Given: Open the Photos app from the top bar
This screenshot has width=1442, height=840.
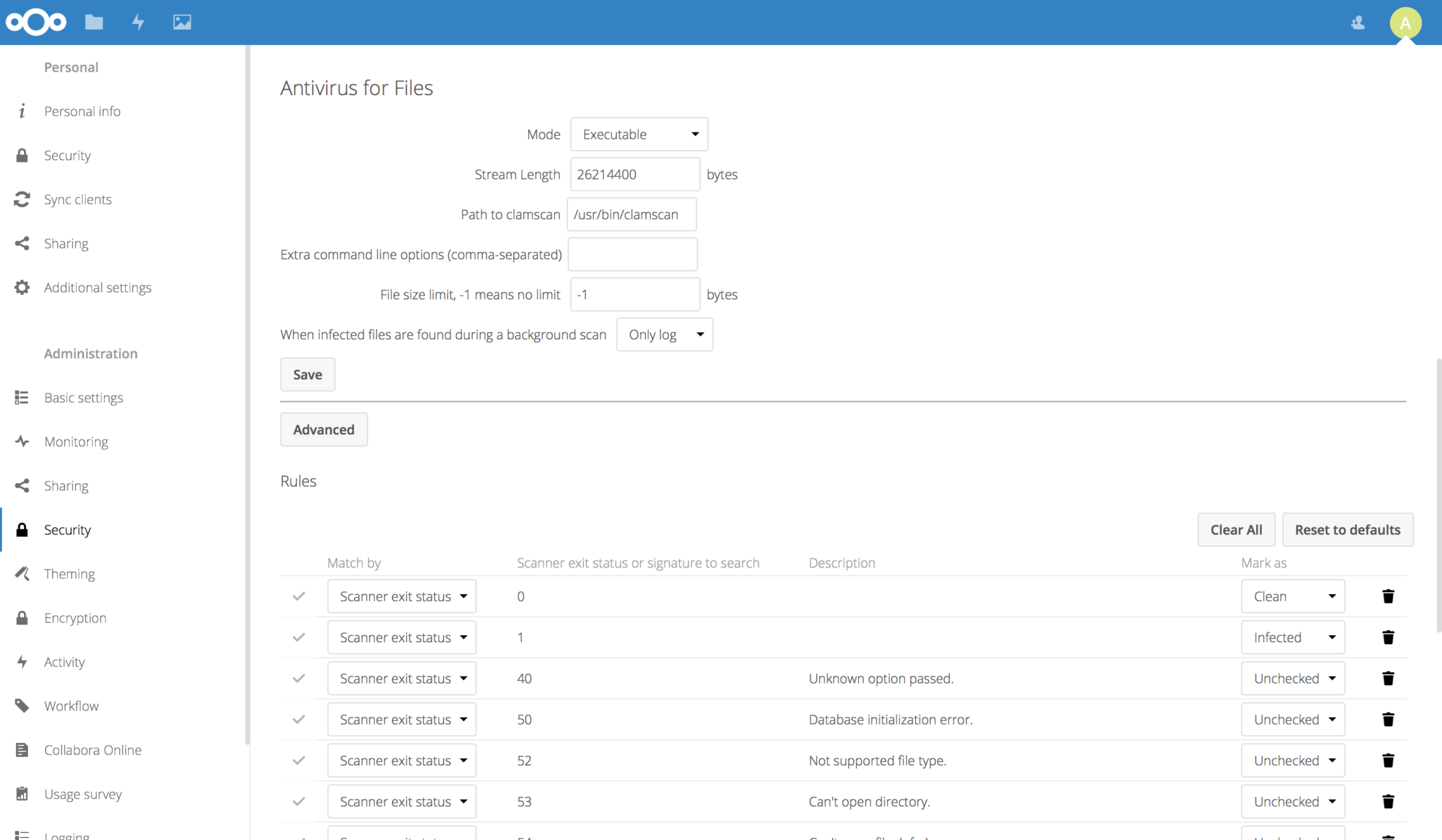Looking at the screenshot, I should (182, 22).
